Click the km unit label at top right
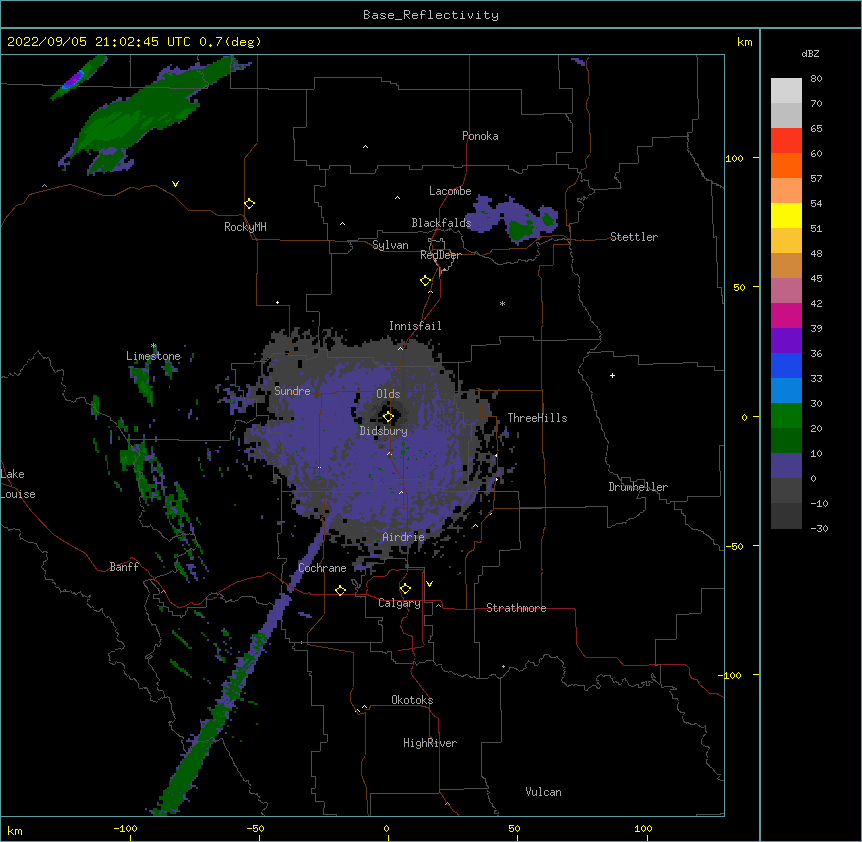Viewport: 862px width, 842px height. click(x=745, y=42)
